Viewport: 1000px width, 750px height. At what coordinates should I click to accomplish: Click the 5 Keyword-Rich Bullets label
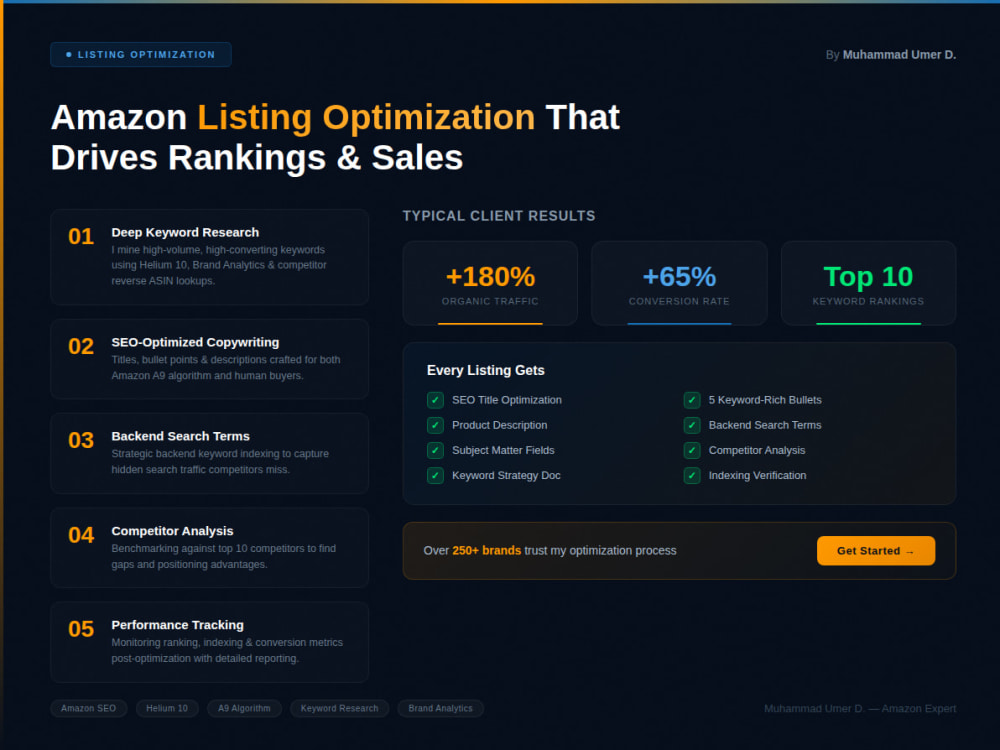pos(765,400)
